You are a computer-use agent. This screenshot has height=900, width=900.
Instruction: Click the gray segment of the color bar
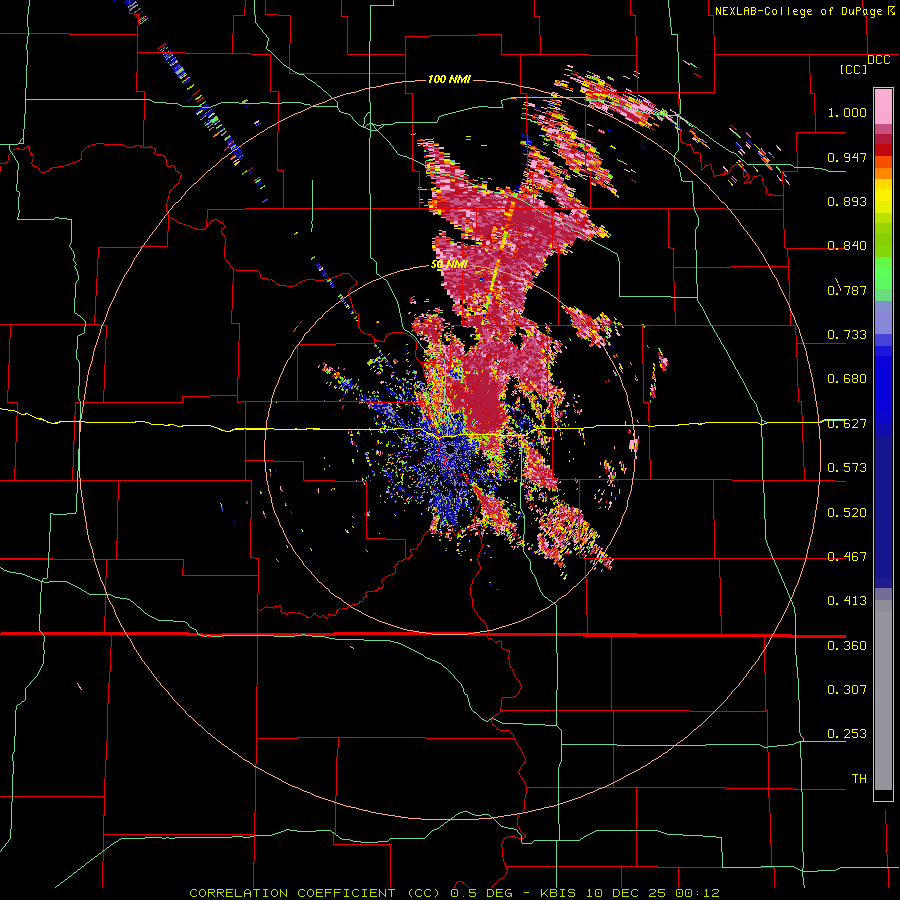(883, 695)
